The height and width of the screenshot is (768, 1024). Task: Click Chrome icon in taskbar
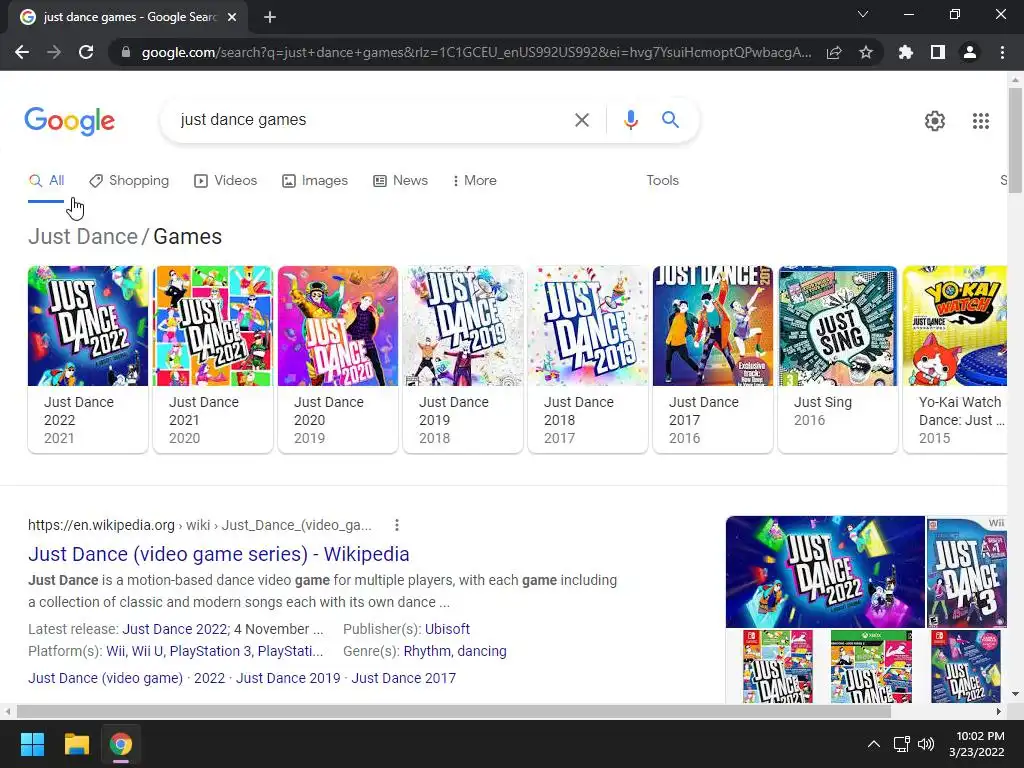[x=120, y=744]
